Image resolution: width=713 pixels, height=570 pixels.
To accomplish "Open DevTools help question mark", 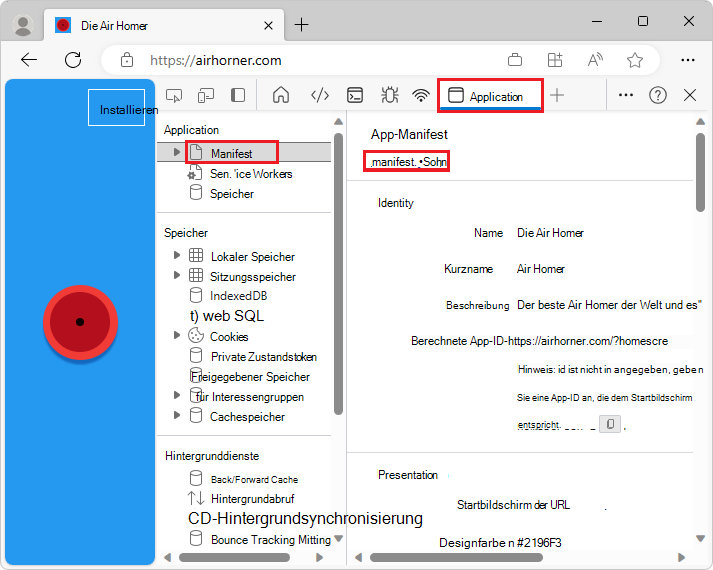I will 658,95.
